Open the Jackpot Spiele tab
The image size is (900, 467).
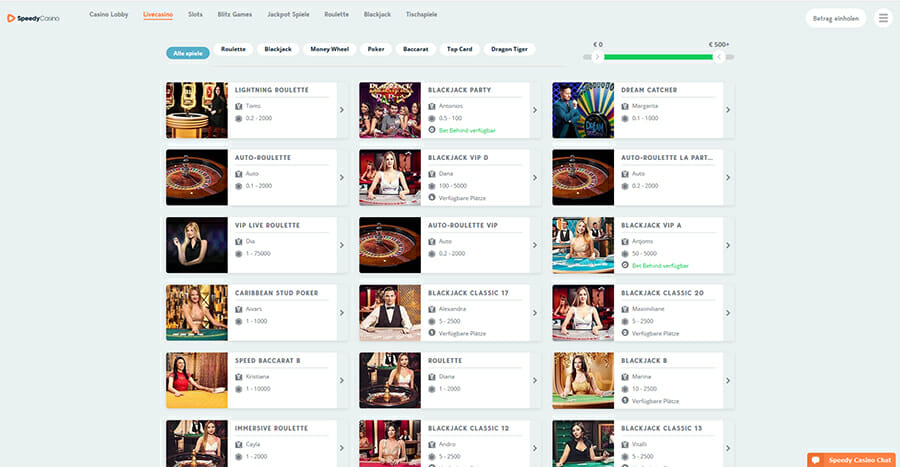pos(288,14)
